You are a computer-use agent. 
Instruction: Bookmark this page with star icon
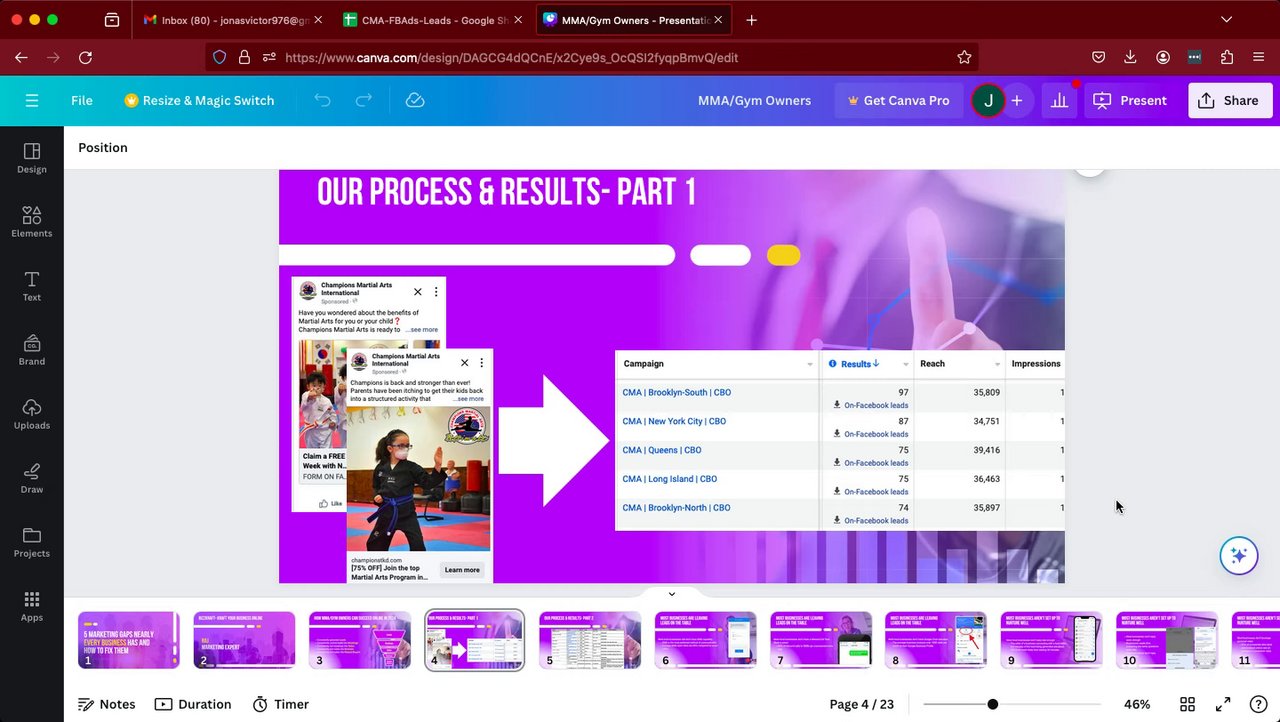964,58
